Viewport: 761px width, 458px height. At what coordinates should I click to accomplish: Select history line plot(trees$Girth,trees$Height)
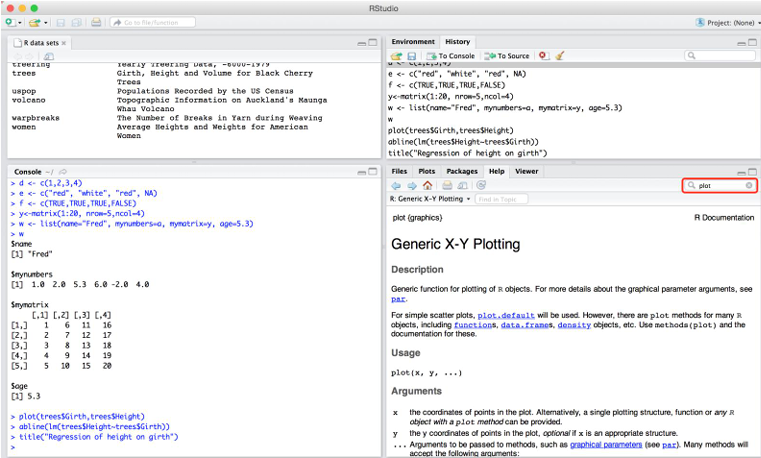(x=450, y=131)
